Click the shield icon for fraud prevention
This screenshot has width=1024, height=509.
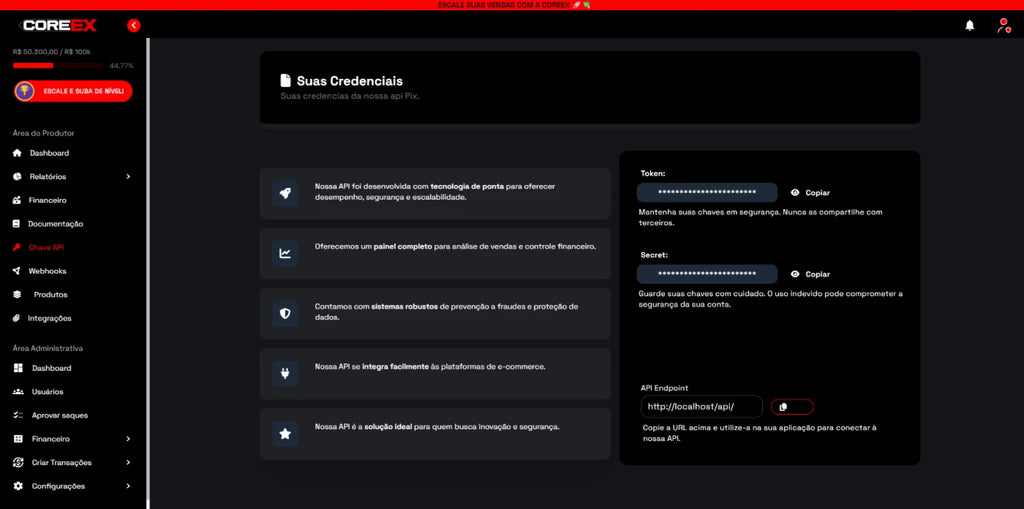click(285, 314)
